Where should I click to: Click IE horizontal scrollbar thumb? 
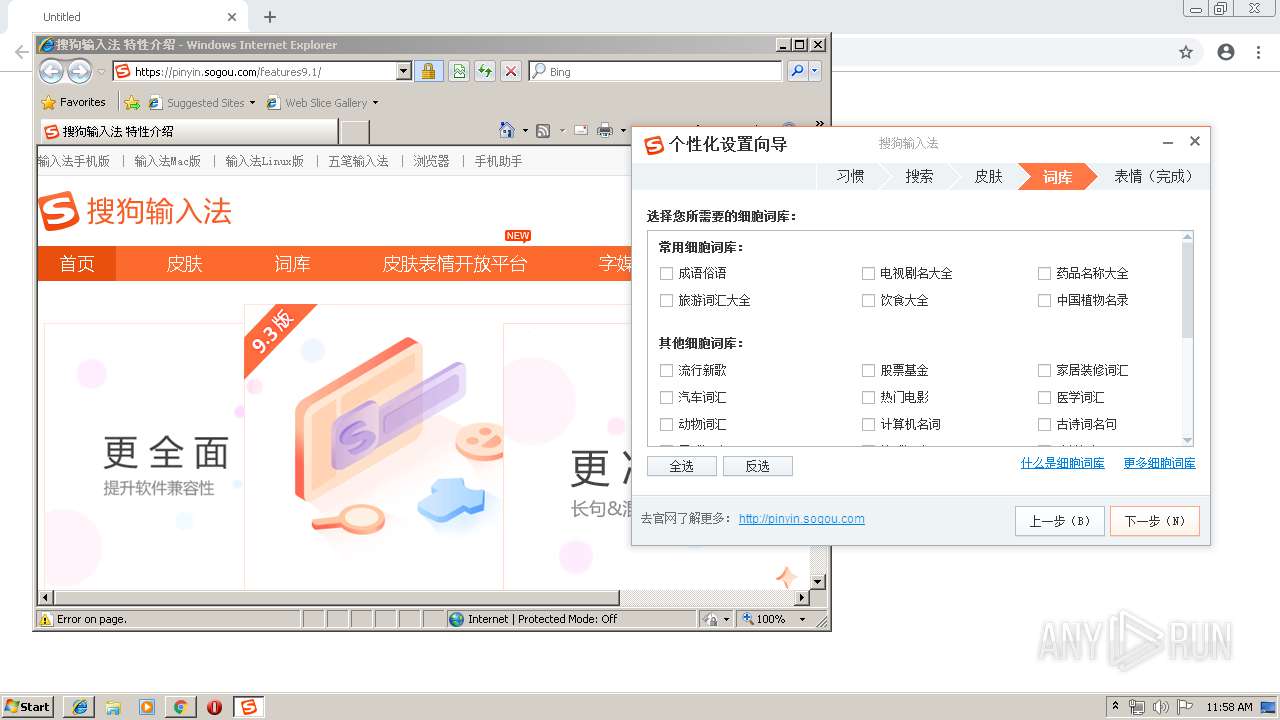335,598
